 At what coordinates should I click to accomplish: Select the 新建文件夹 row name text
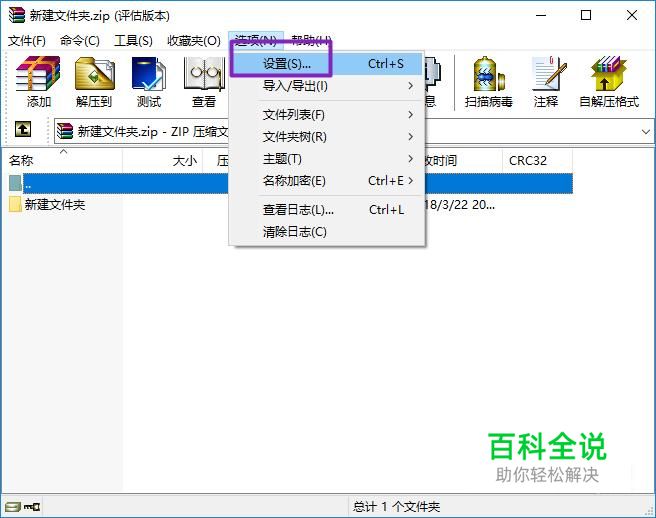pos(55,205)
